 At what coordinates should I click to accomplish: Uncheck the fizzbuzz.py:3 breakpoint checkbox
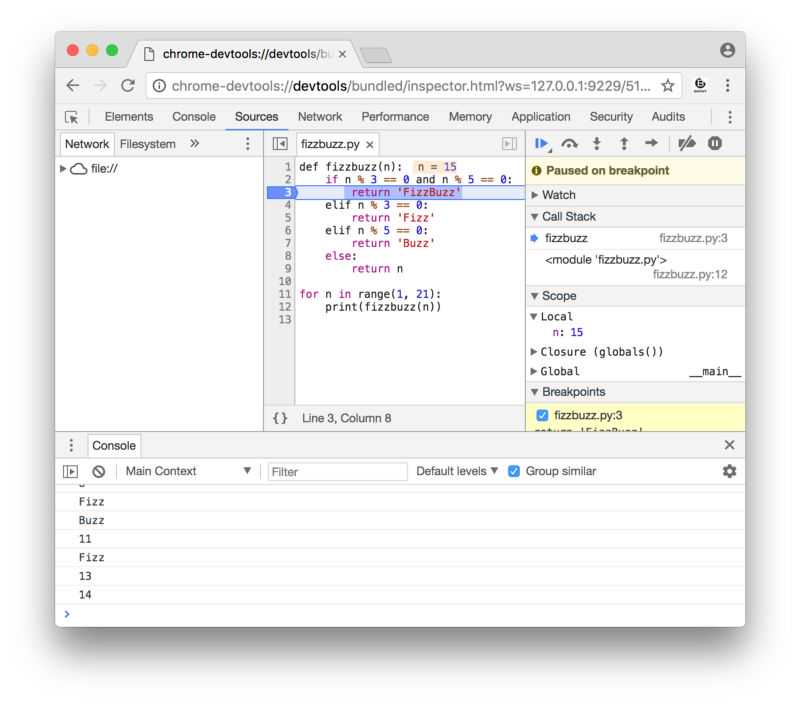pyautogui.click(x=542, y=415)
